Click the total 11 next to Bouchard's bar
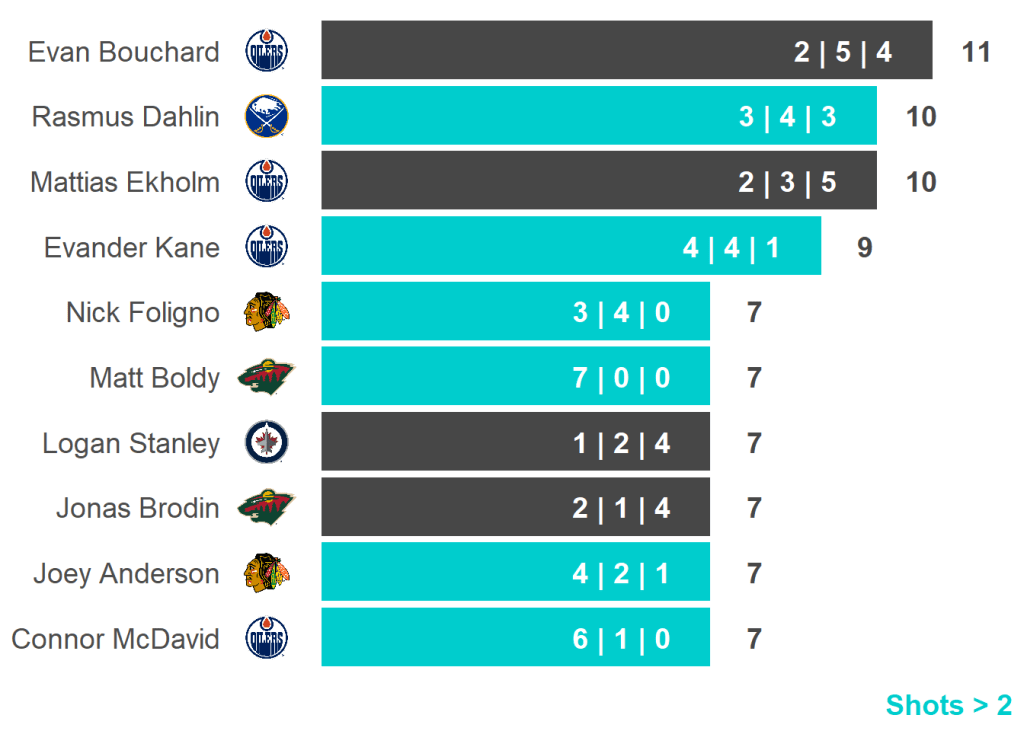Screen dimensions: 1024x731 pos(975,52)
